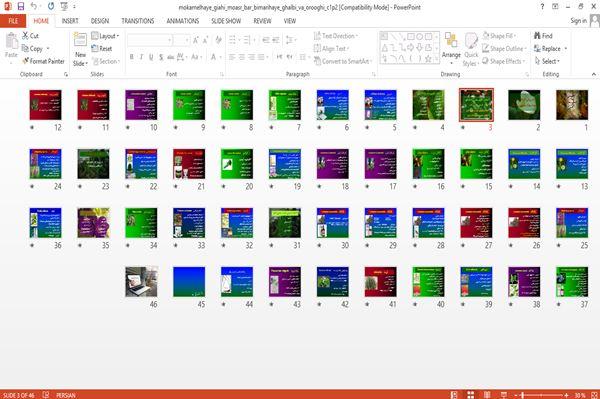Viewport: 600px width, 399px height.
Task: Toggle Center paragraph alignment
Action: tap(242, 57)
